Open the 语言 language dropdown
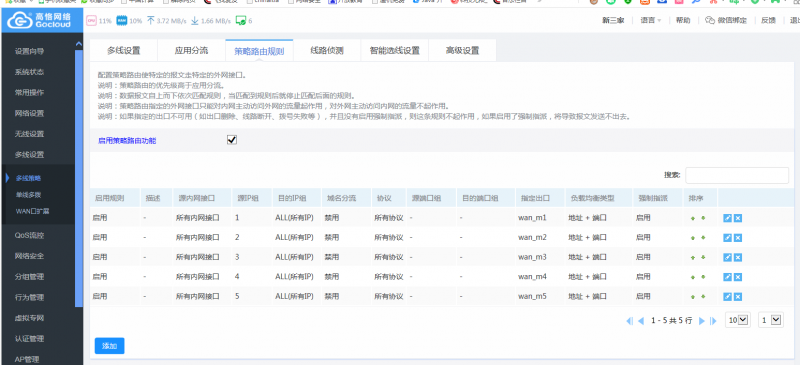This screenshot has height=365, width=800. tap(651, 20)
